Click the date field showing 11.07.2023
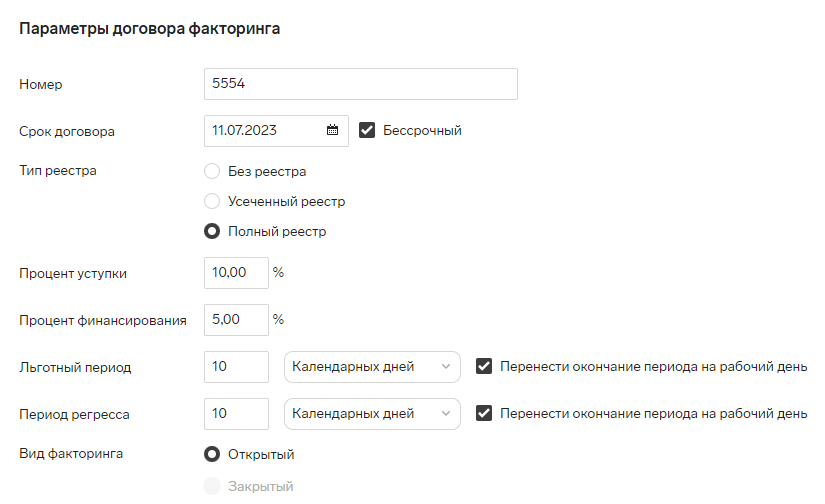825x504 pixels. [276, 130]
